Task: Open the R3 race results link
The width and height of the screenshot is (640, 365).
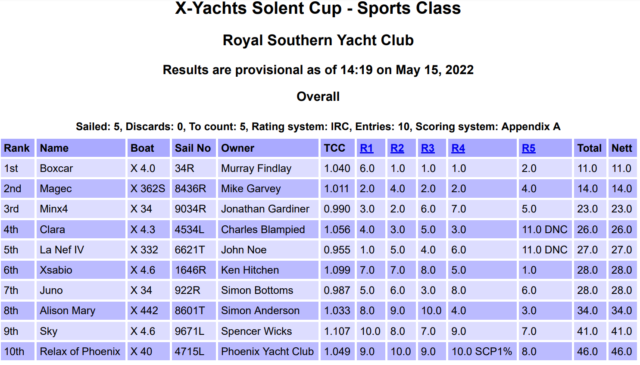Action: pyautogui.click(x=427, y=148)
